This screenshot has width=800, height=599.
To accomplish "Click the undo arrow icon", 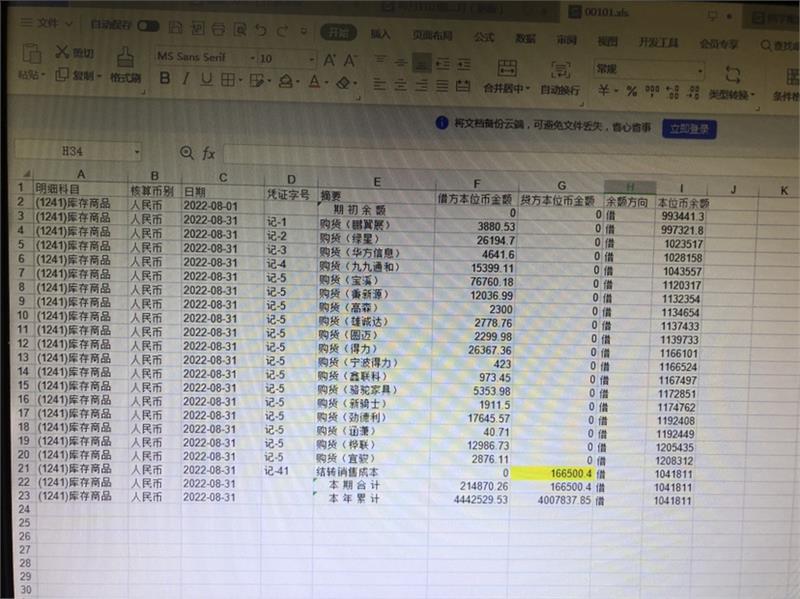I will point(262,30).
